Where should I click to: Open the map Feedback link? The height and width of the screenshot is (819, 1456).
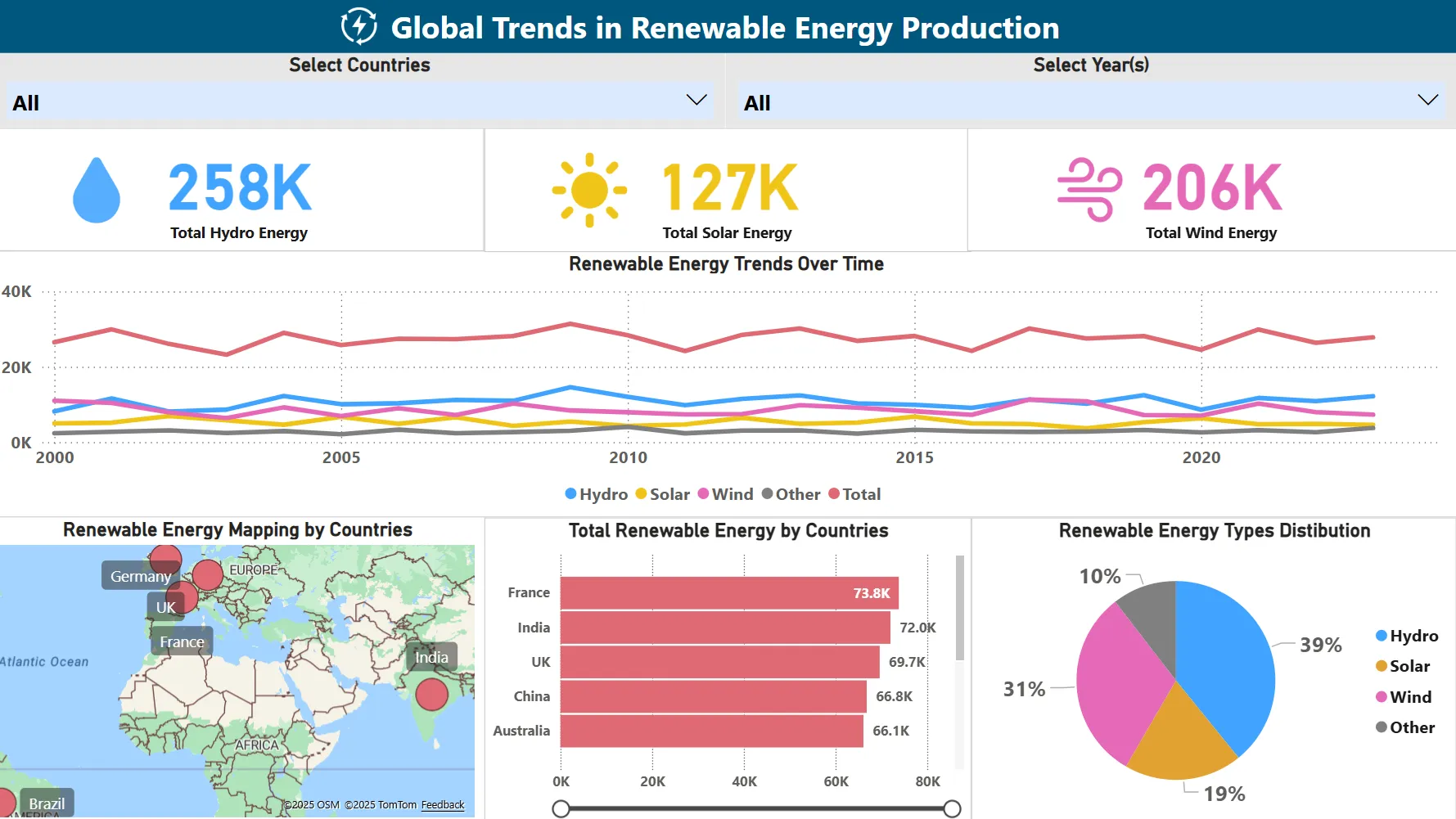click(442, 805)
